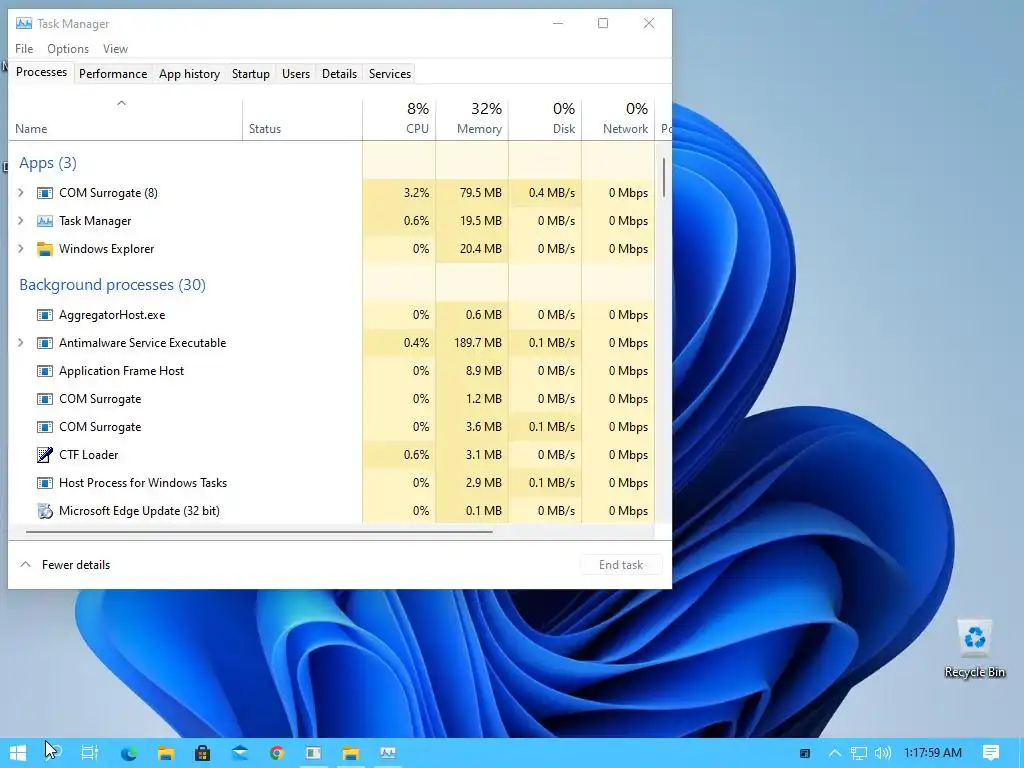Click the volume speaker tray icon
1024x768 pixels.
coord(882,753)
